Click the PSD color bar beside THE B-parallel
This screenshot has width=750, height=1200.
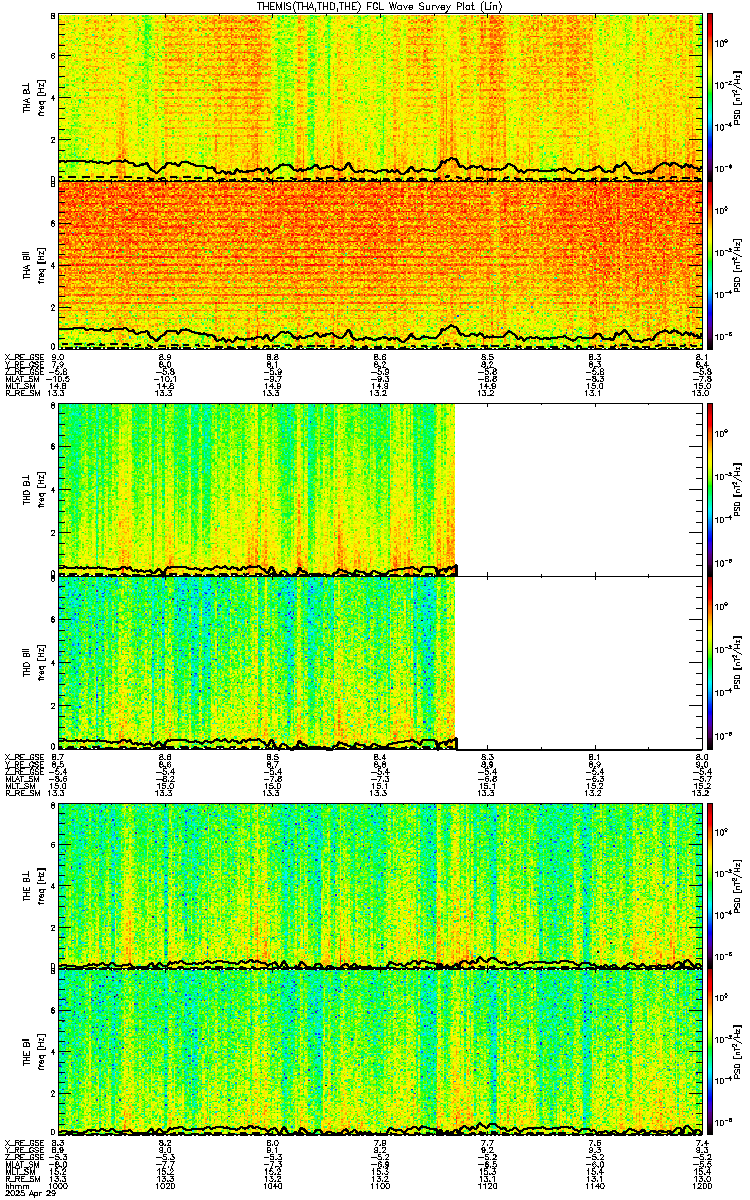point(711,1052)
